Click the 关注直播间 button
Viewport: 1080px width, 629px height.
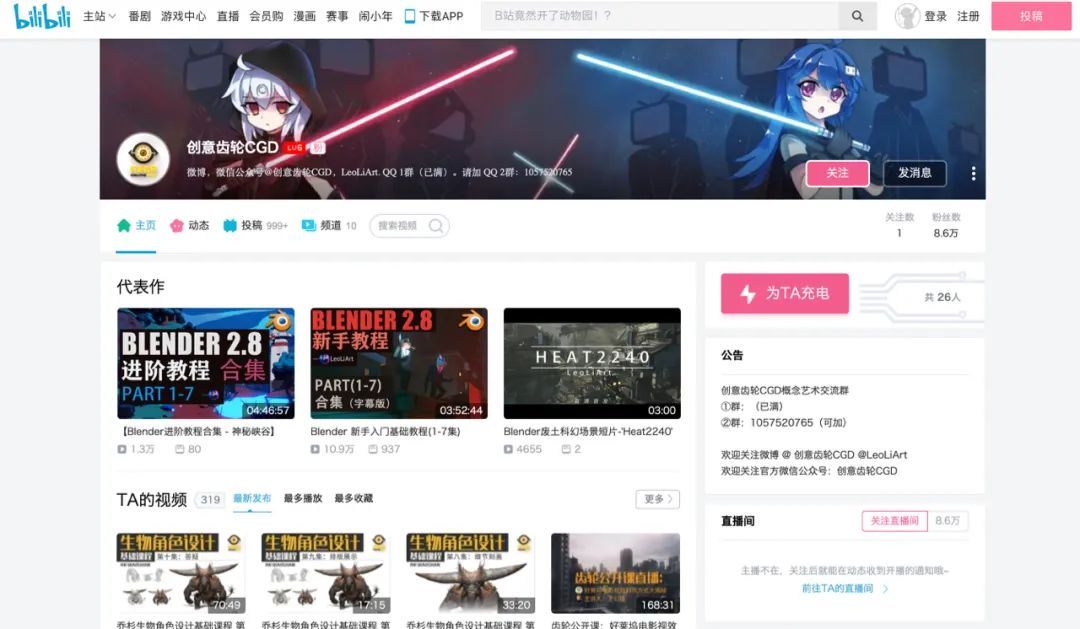pyautogui.click(x=895, y=521)
